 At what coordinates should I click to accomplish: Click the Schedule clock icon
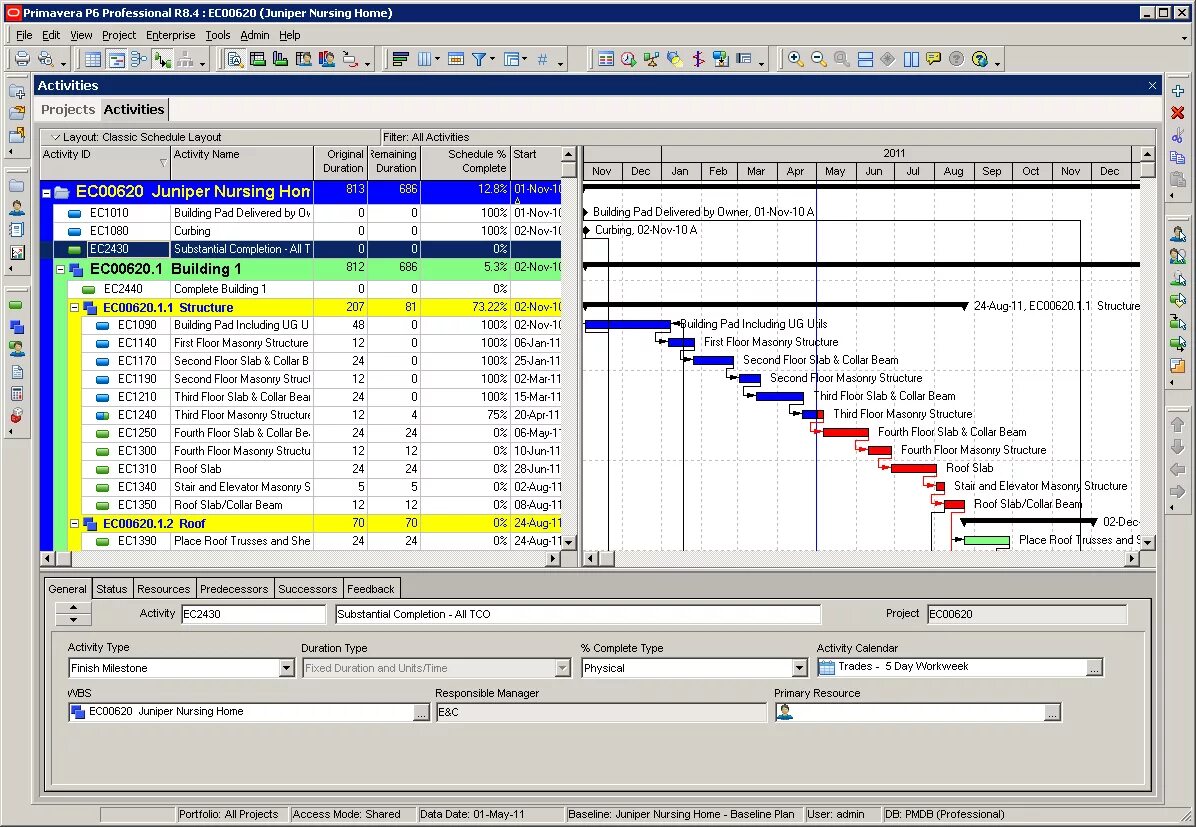(x=629, y=59)
